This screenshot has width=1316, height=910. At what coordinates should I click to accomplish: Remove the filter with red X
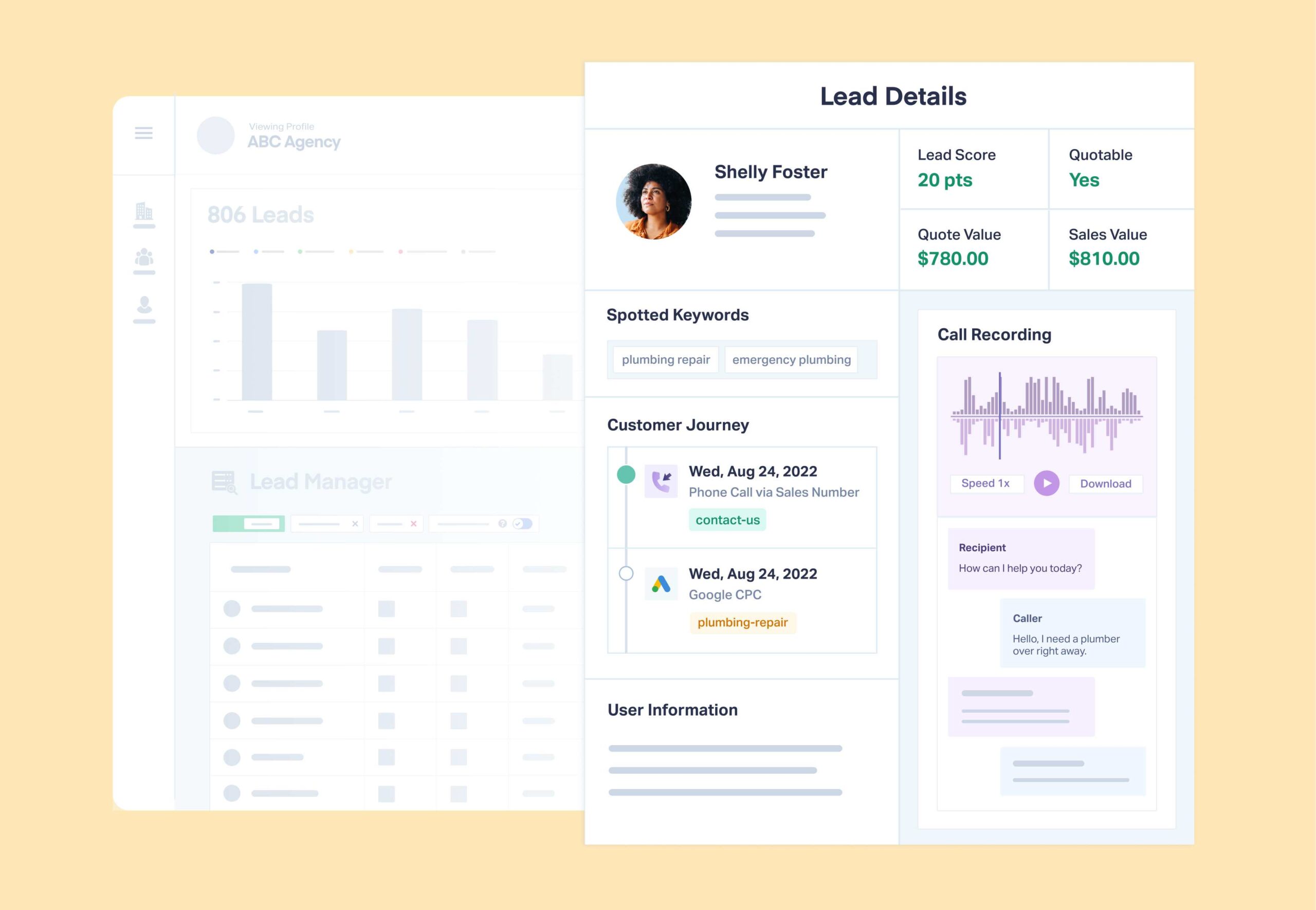[414, 524]
